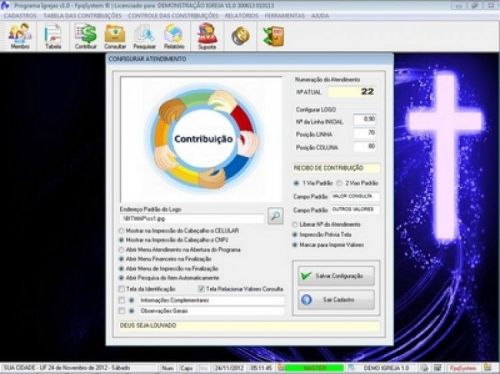Click the Nº ATUAL field showing 22

click(352, 92)
